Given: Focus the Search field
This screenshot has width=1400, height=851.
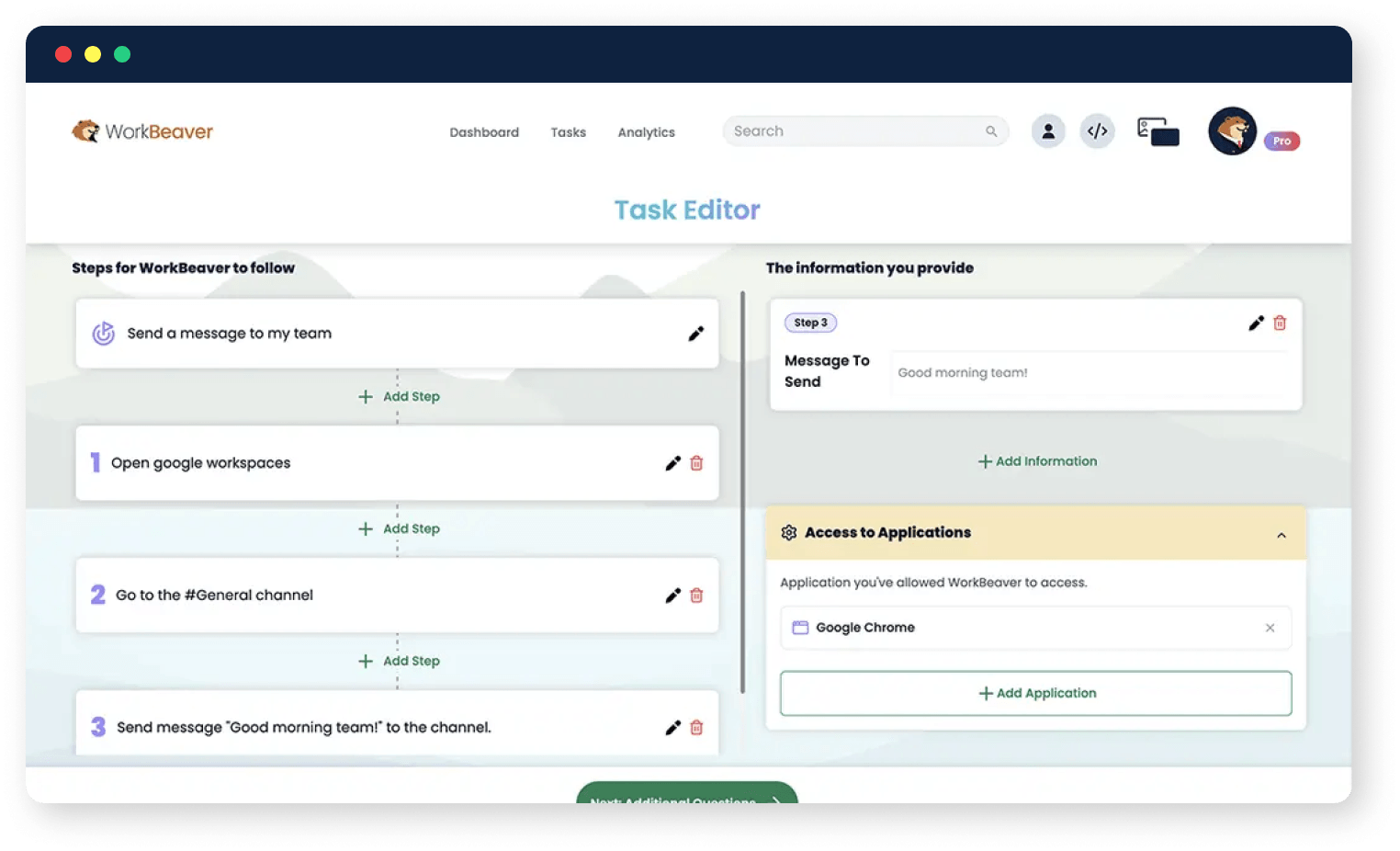Looking at the screenshot, I should click(x=865, y=131).
